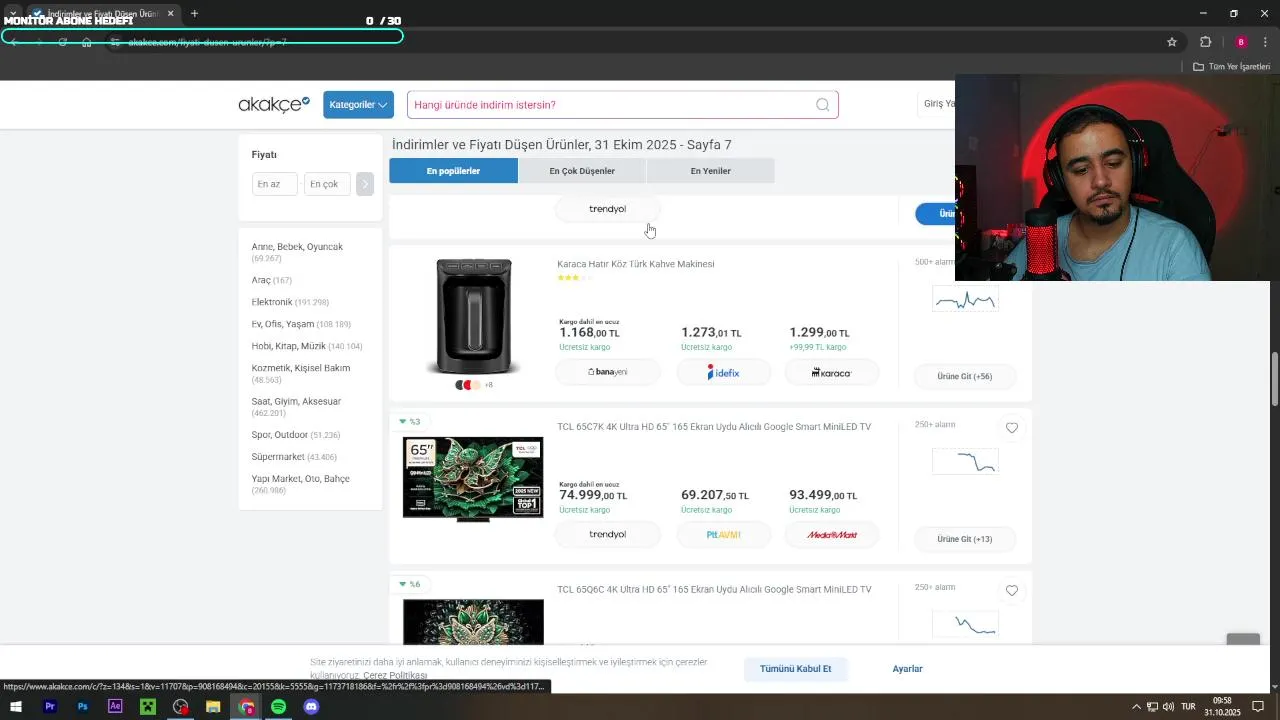Viewport: 1280px width, 720px height.
Task: Click Tümünü Kabul Et cookie button
Action: click(x=796, y=669)
